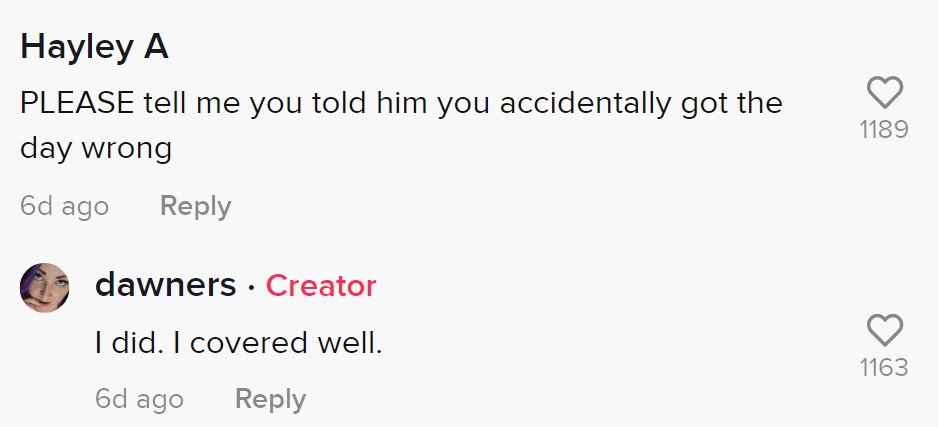Tap the heart icon on dawners' reply
The width and height of the screenshot is (938, 427).
pos(884,330)
